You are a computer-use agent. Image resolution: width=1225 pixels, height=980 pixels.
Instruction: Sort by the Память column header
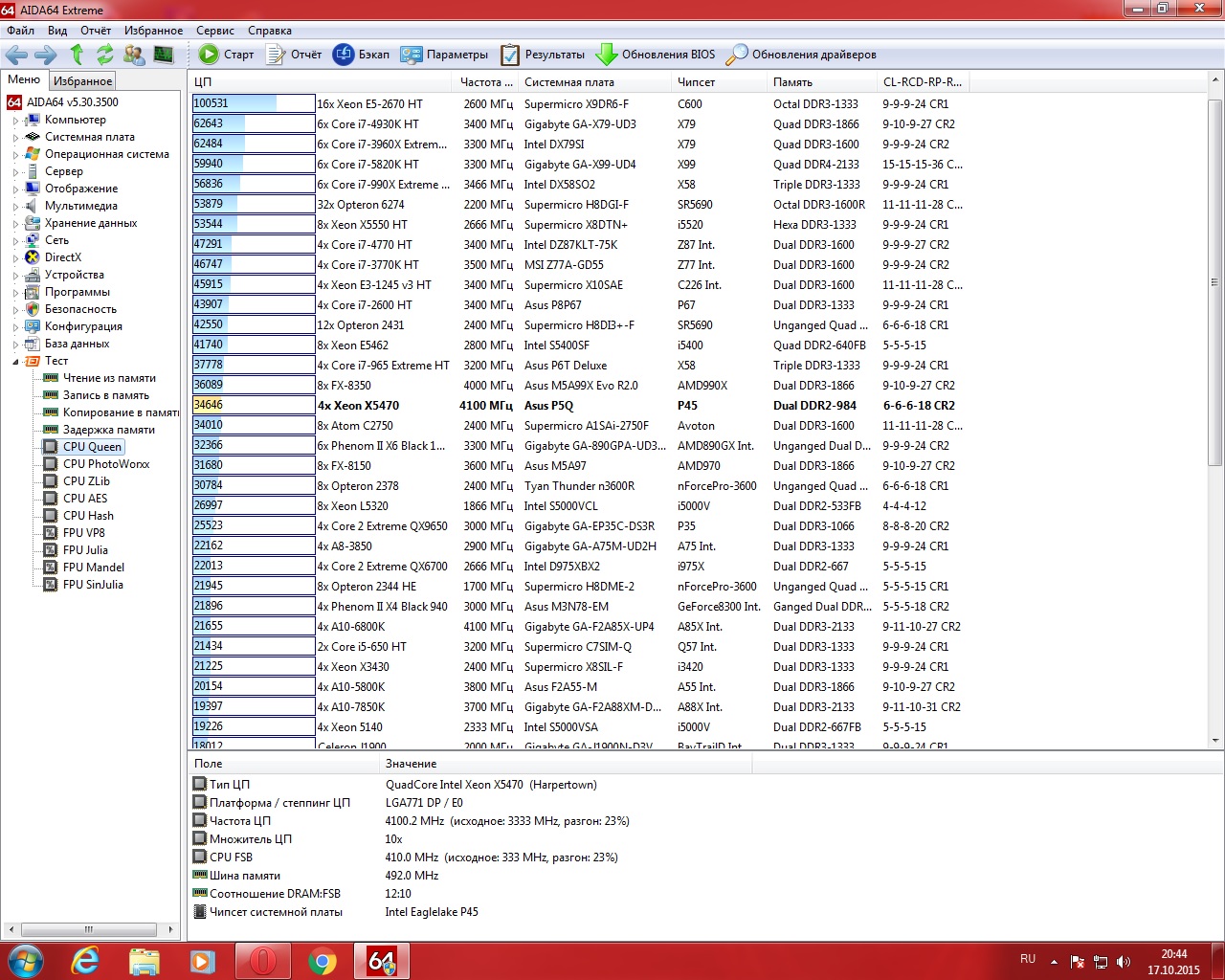[822, 82]
